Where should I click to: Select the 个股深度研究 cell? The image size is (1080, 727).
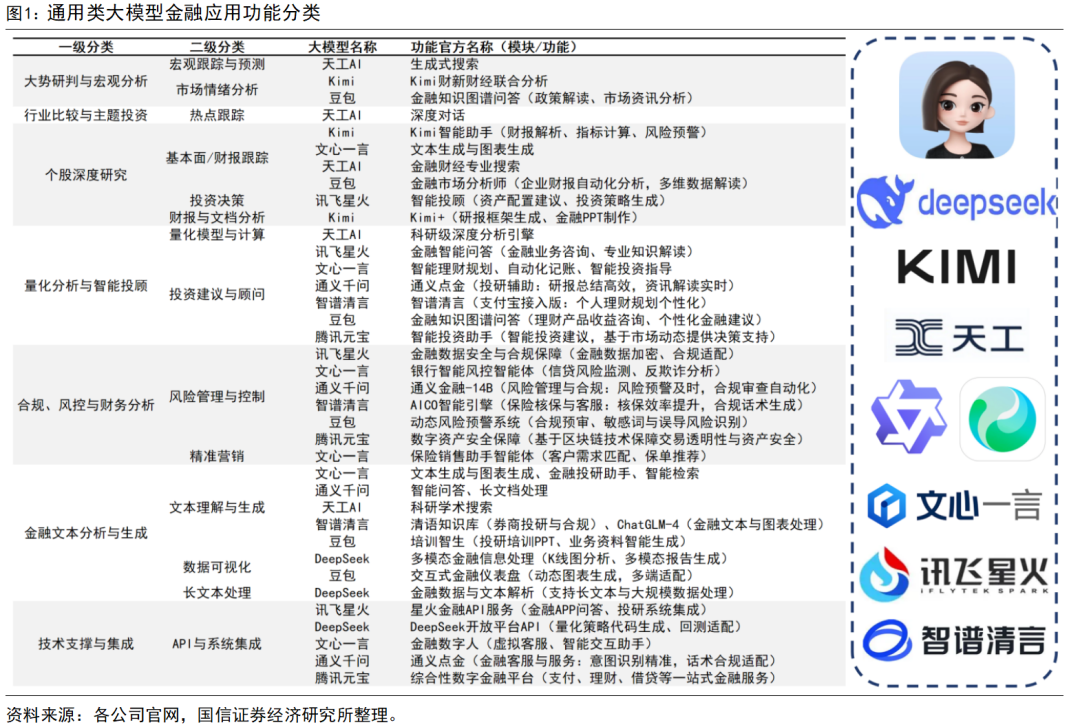point(86,175)
